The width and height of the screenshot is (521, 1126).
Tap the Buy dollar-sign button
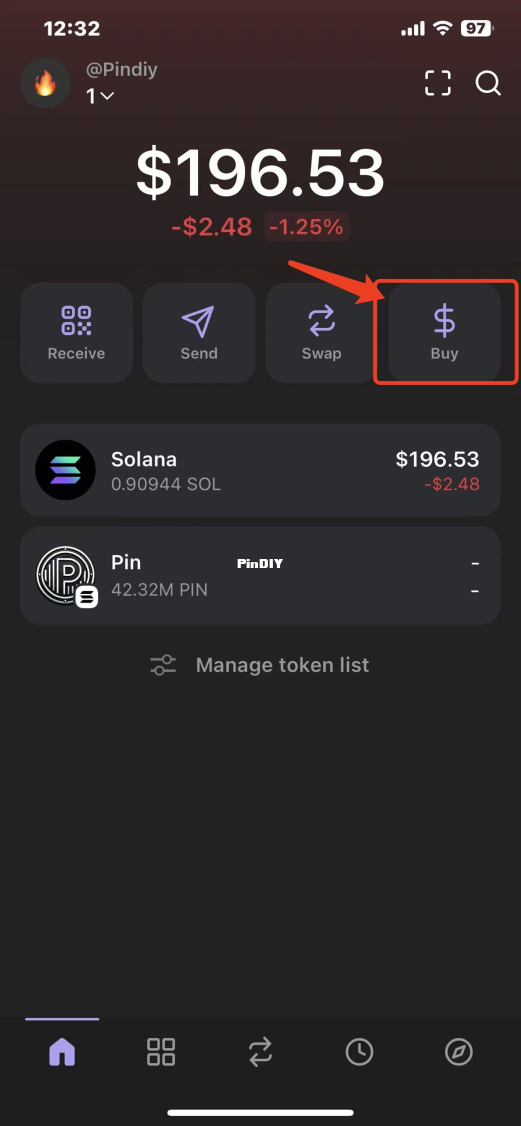pos(444,332)
